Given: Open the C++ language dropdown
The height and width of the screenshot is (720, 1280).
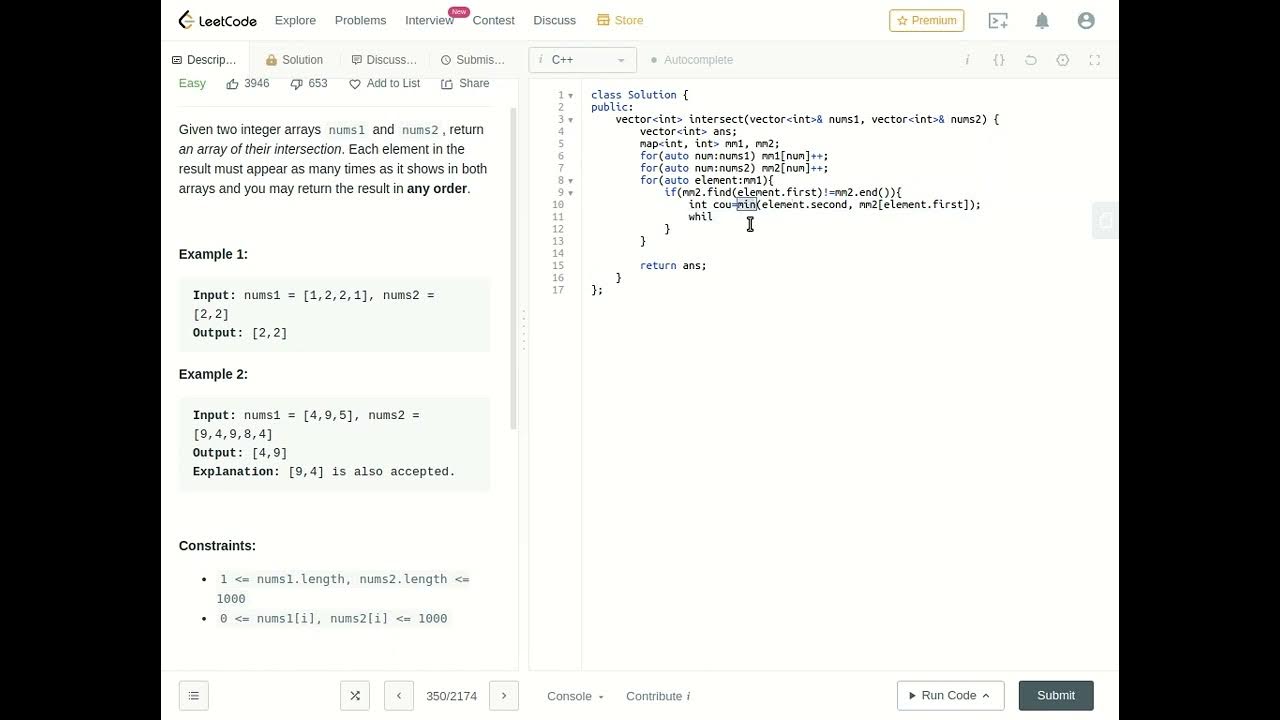Looking at the screenshot, I should (x=582, y=60).
